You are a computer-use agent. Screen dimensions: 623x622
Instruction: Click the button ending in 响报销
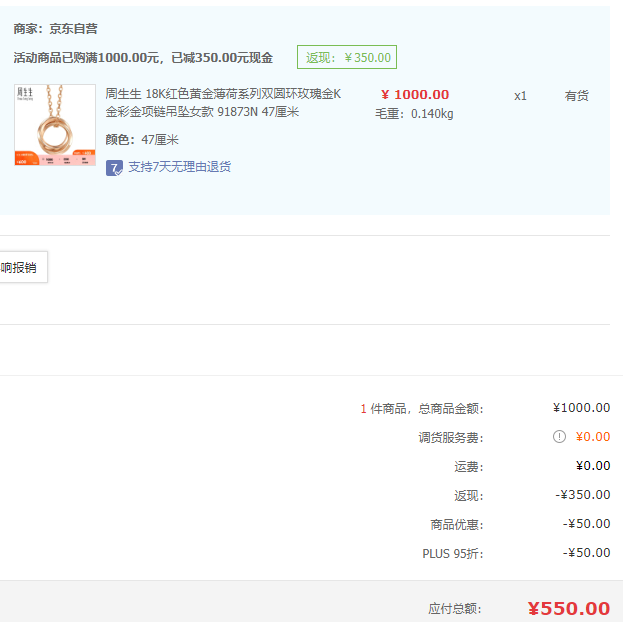(x=23, y=267)
